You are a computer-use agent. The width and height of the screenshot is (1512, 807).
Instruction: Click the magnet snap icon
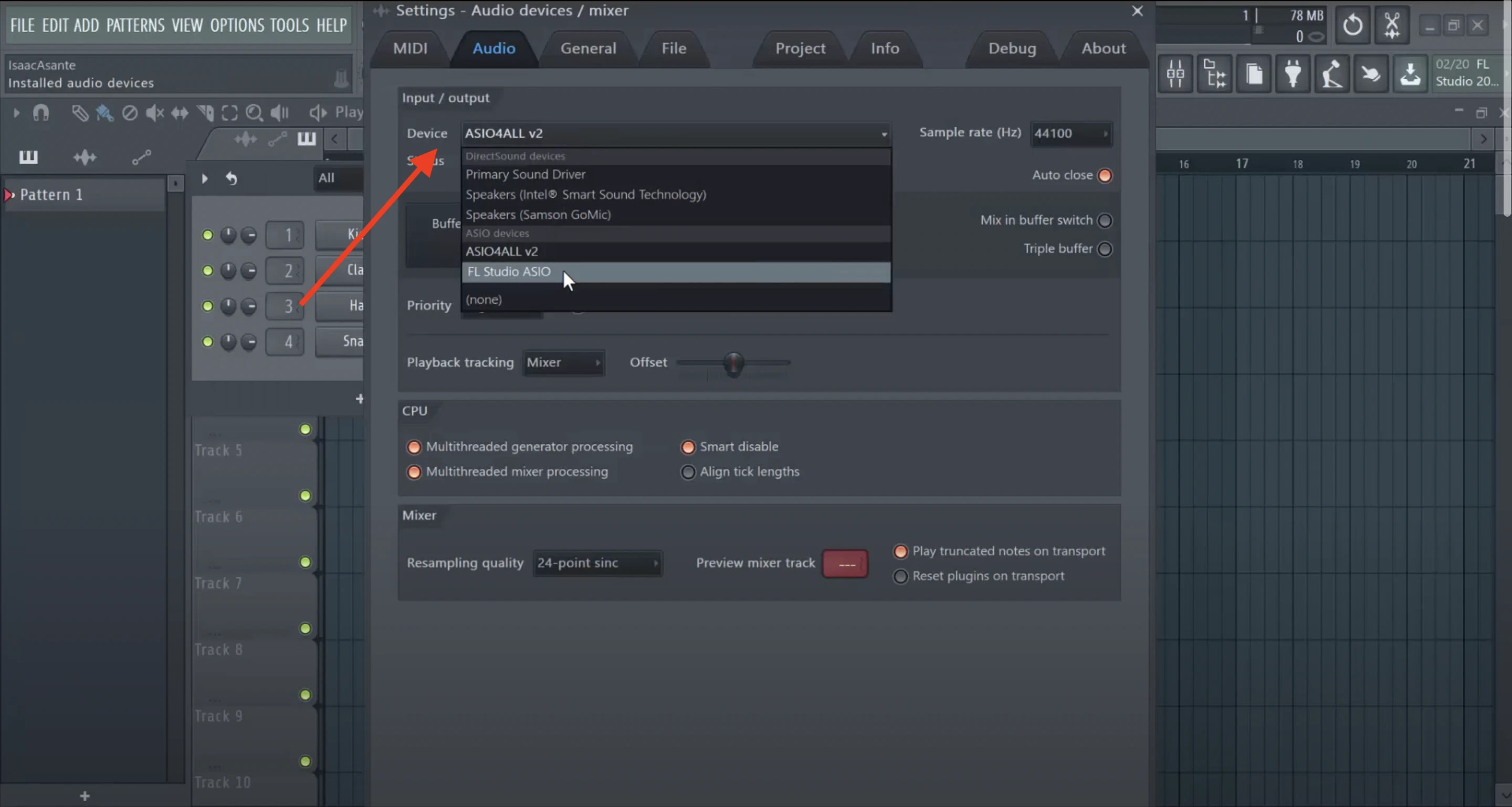40,112
